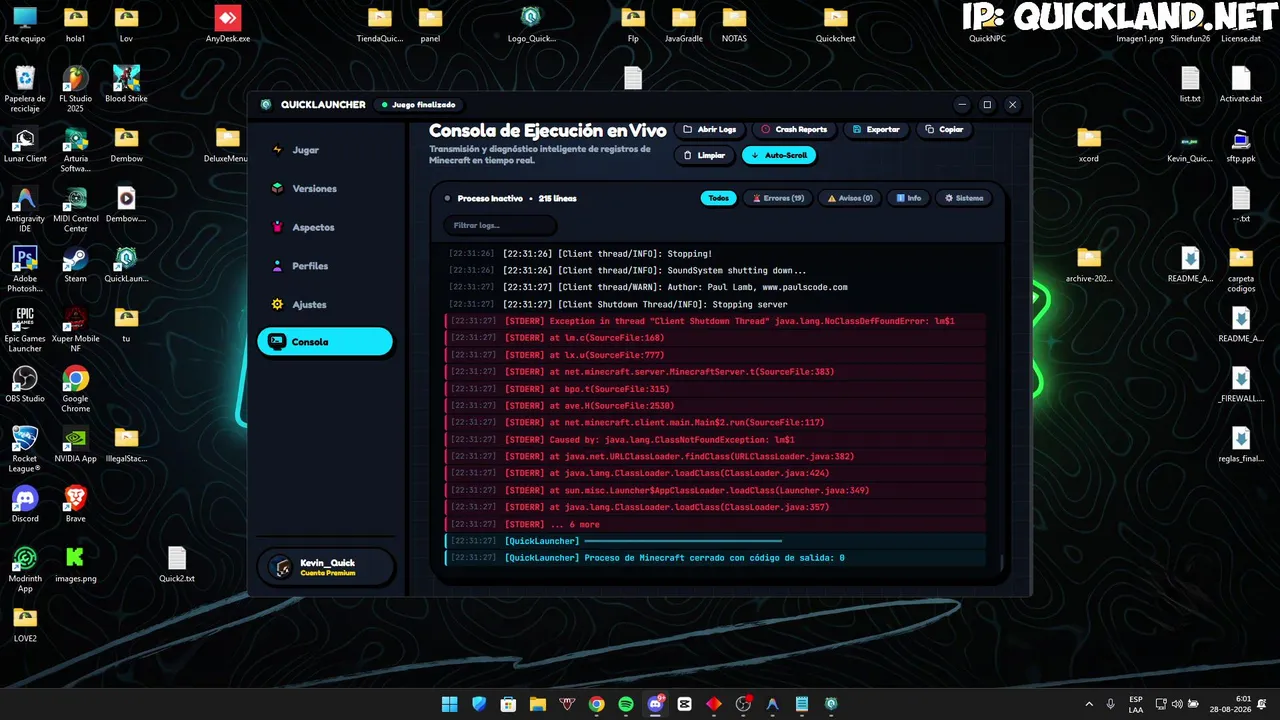This screenshot has width=1280, height=720.
Task: Select the Adobe Photoshop desktop shortcut
Action: (25, 268)
